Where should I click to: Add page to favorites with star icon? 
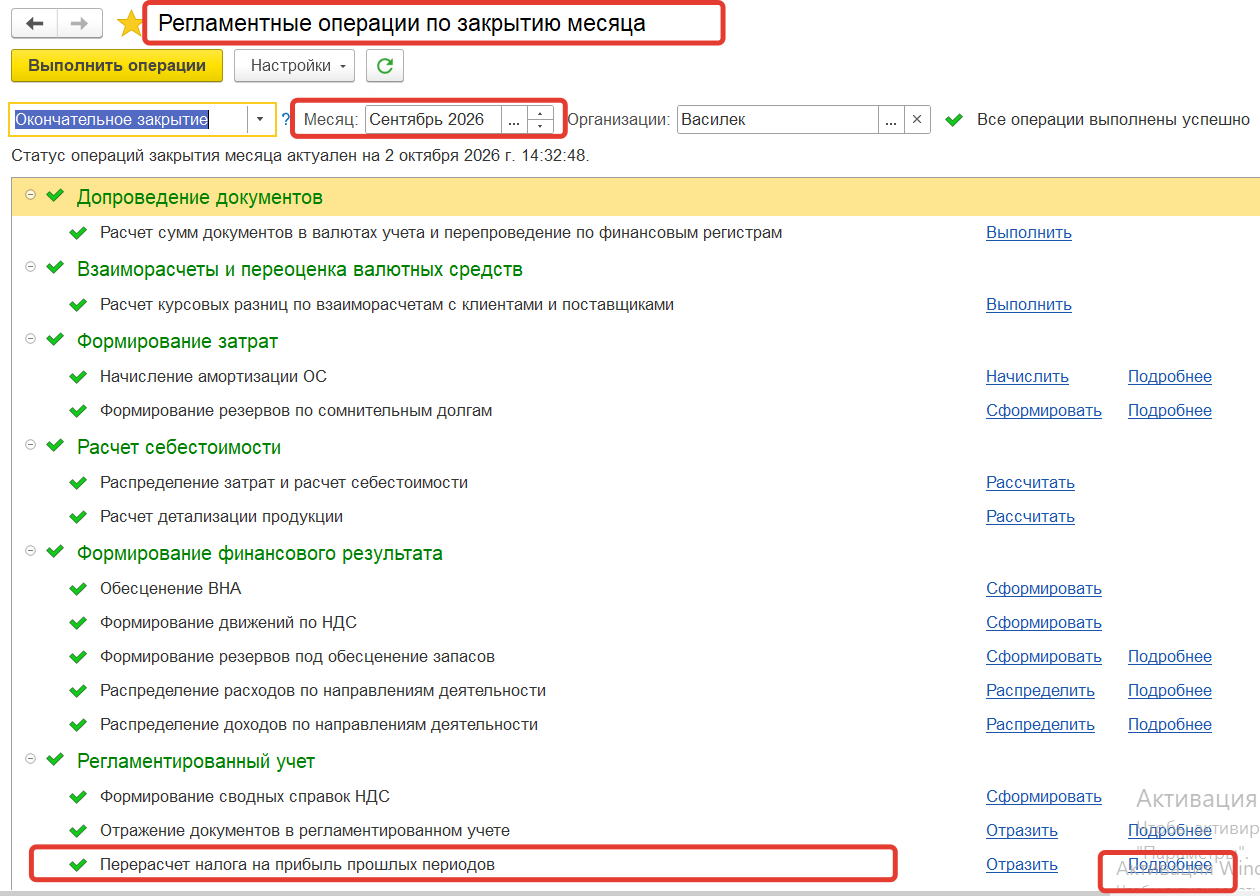click(x=130, y=23)
